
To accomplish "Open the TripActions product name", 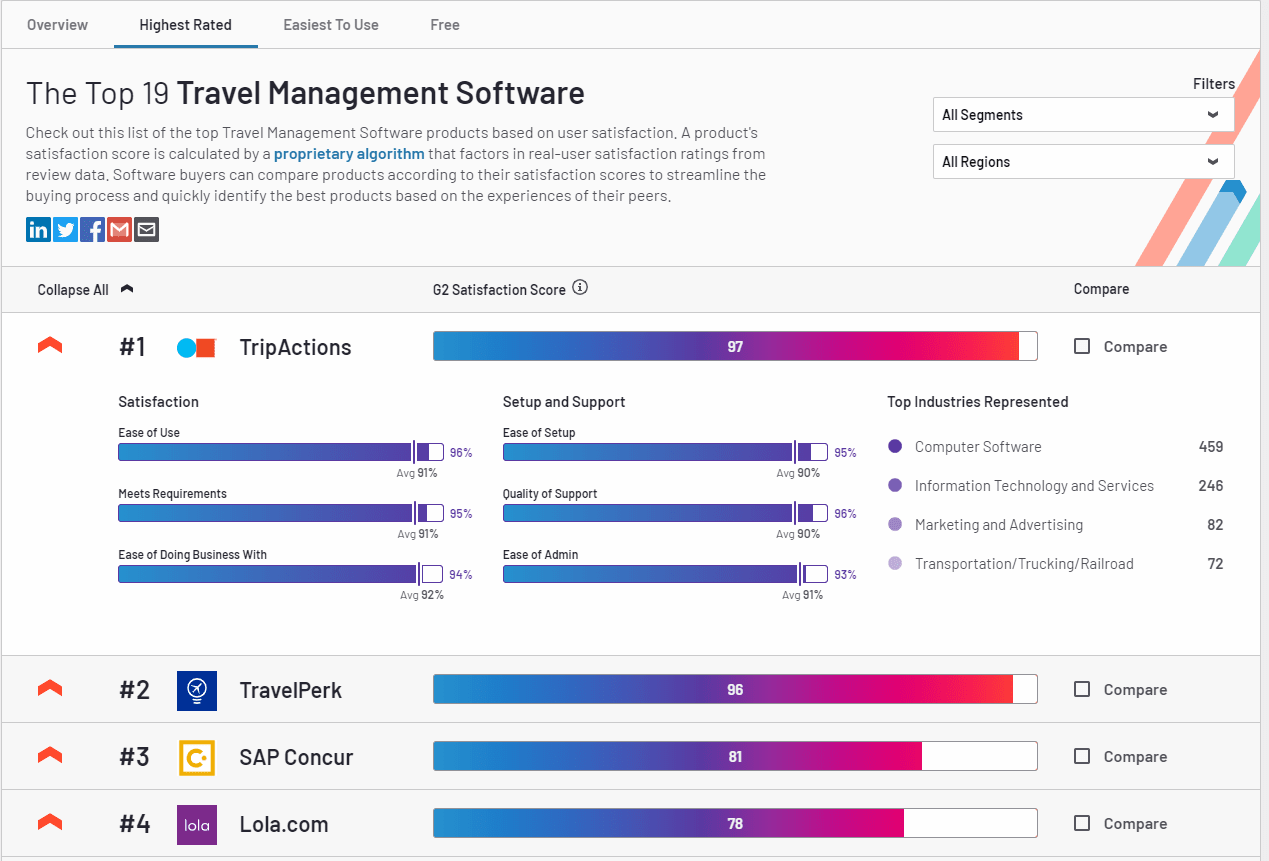I will (296, 348).
